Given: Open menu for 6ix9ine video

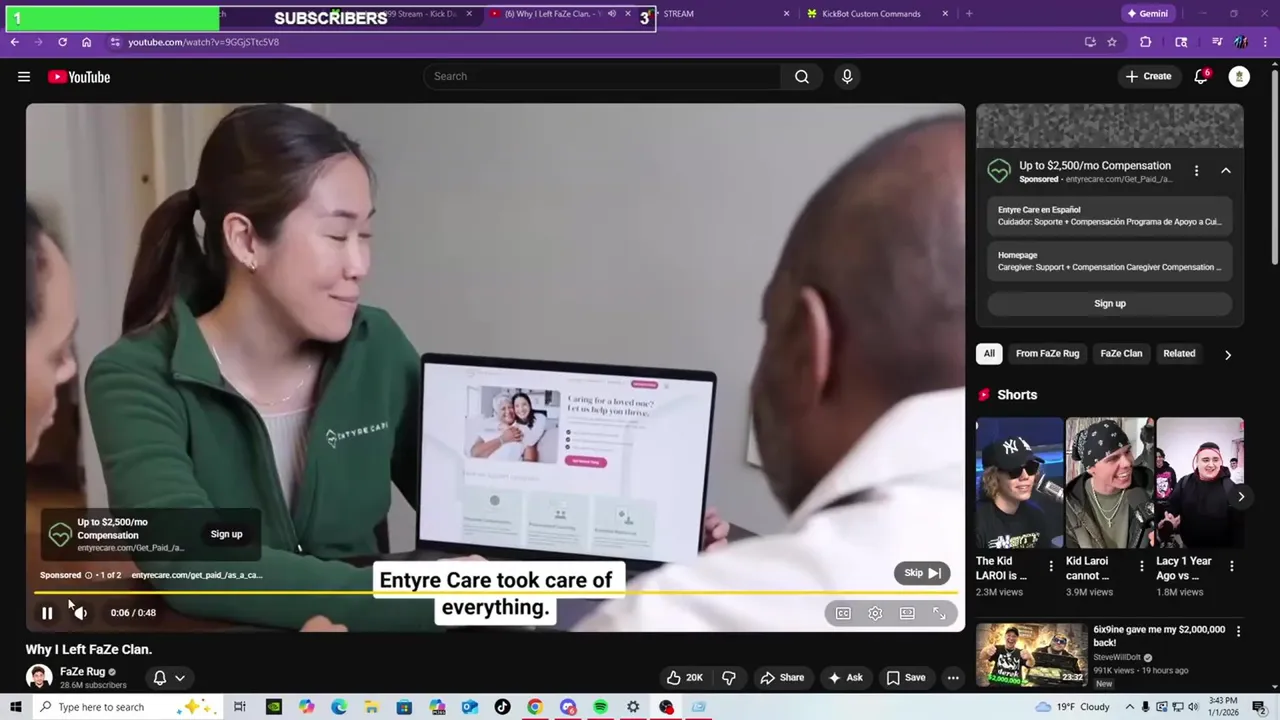Looking at the screenshot, I should pyautogui.click(x=1238, y=631).
